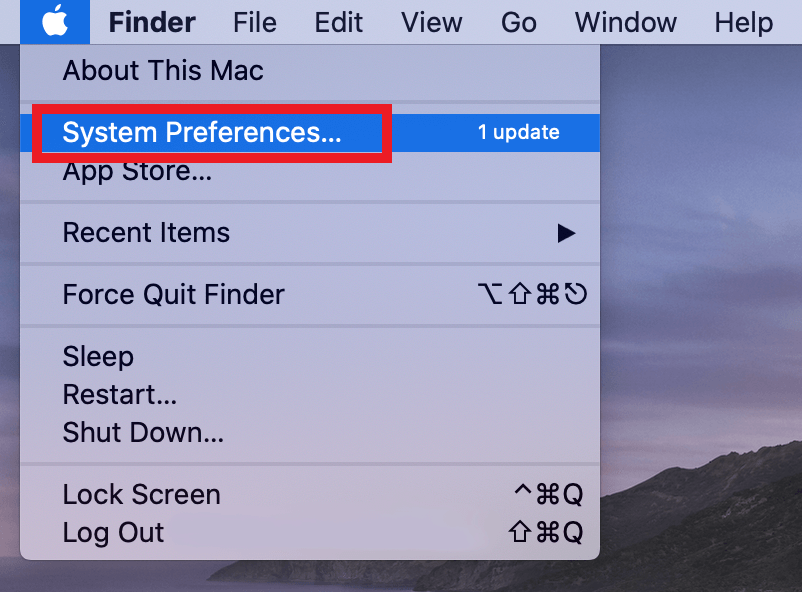
Task: Select Shut Down
Action: [143, 432]
